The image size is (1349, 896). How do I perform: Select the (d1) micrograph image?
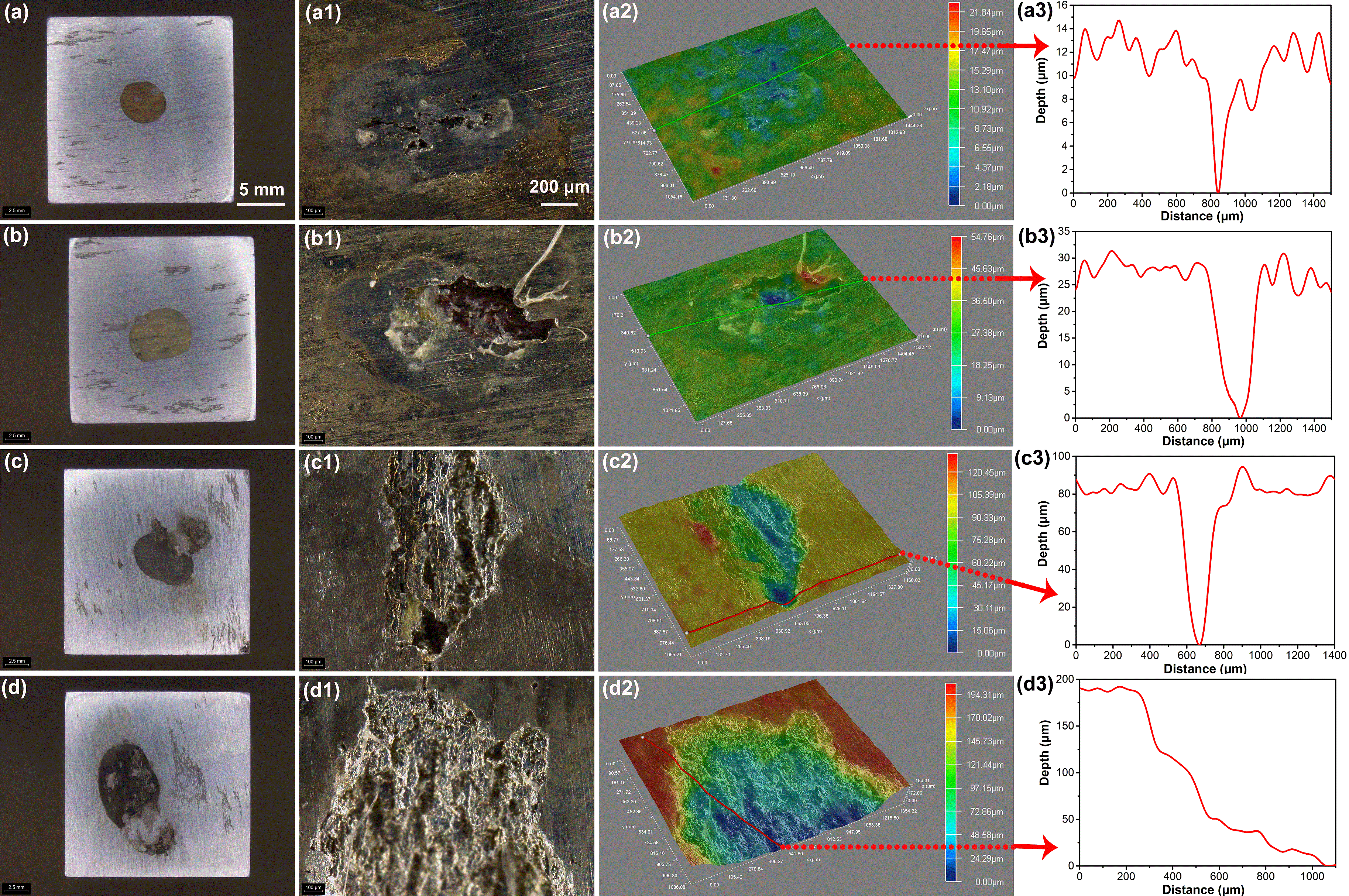pyautogui.click(x=446, y=786)
